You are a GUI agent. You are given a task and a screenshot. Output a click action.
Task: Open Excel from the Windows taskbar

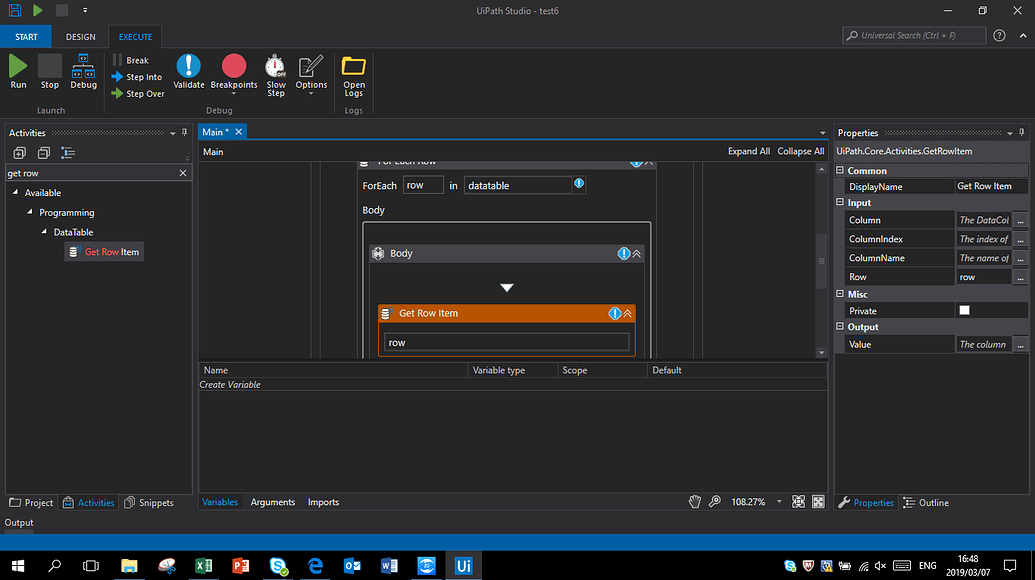(203, 565)
